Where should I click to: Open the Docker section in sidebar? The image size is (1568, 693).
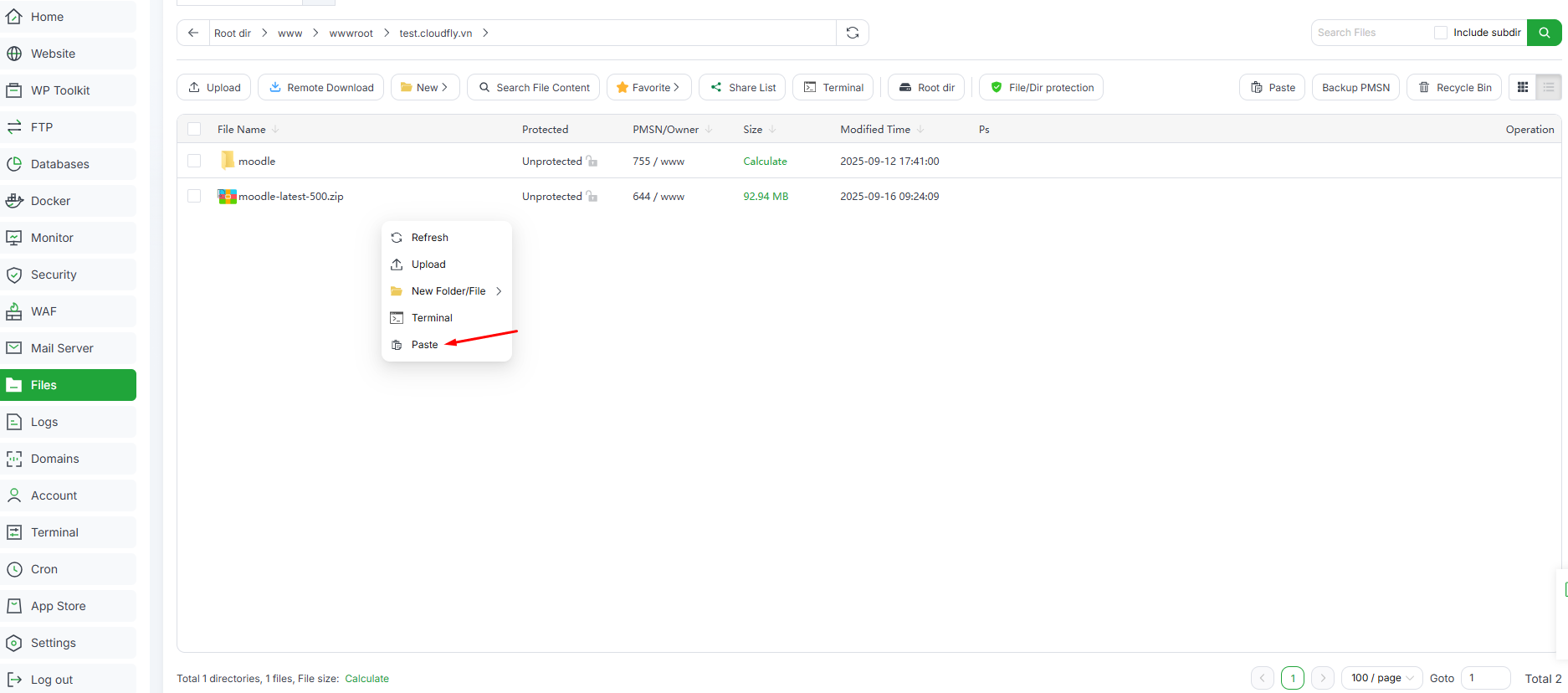point(50,201)
